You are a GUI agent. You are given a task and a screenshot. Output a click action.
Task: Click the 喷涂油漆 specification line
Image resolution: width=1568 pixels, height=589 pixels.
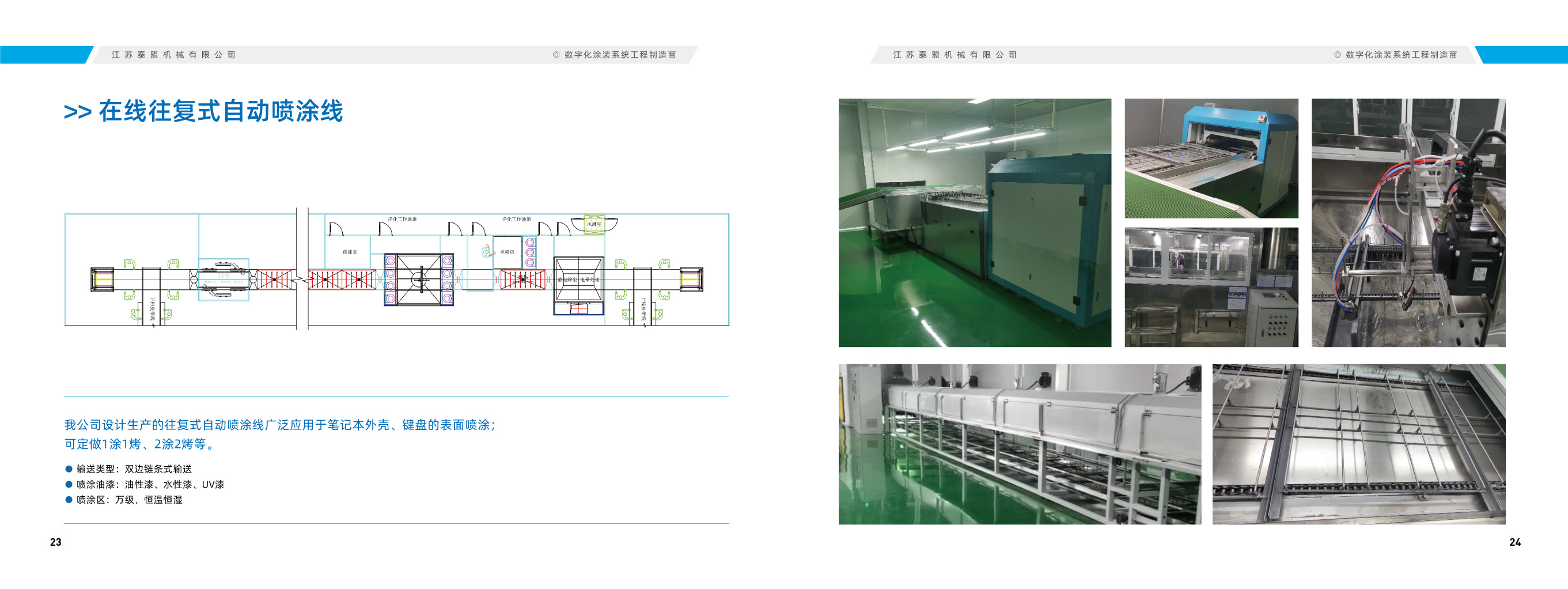click(150, 484)
